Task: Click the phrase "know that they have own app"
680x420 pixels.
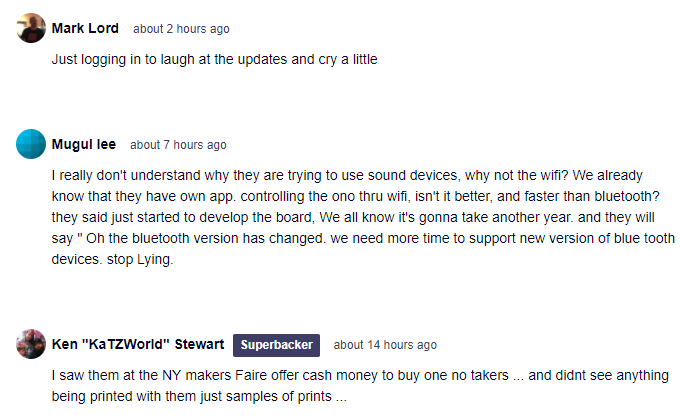Action: [144, 197]
